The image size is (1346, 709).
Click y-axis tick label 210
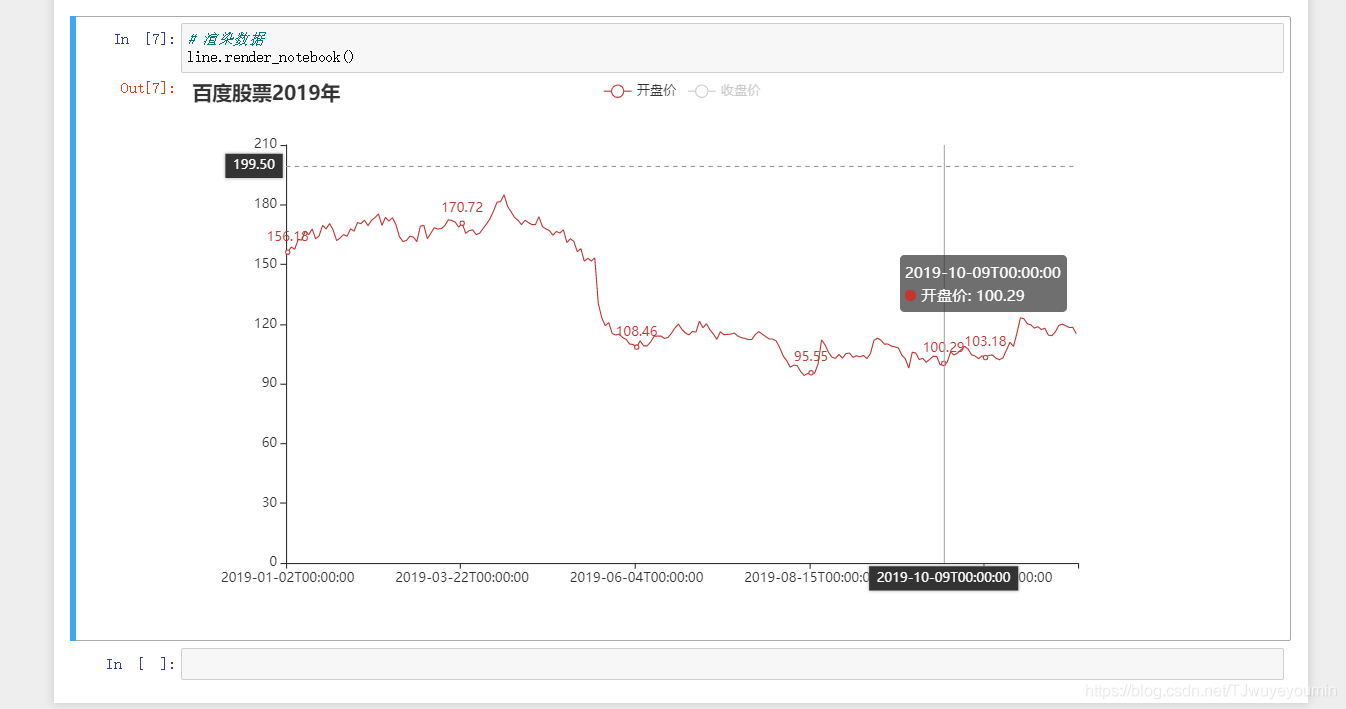pyautogui.click(x=266, y=144)
